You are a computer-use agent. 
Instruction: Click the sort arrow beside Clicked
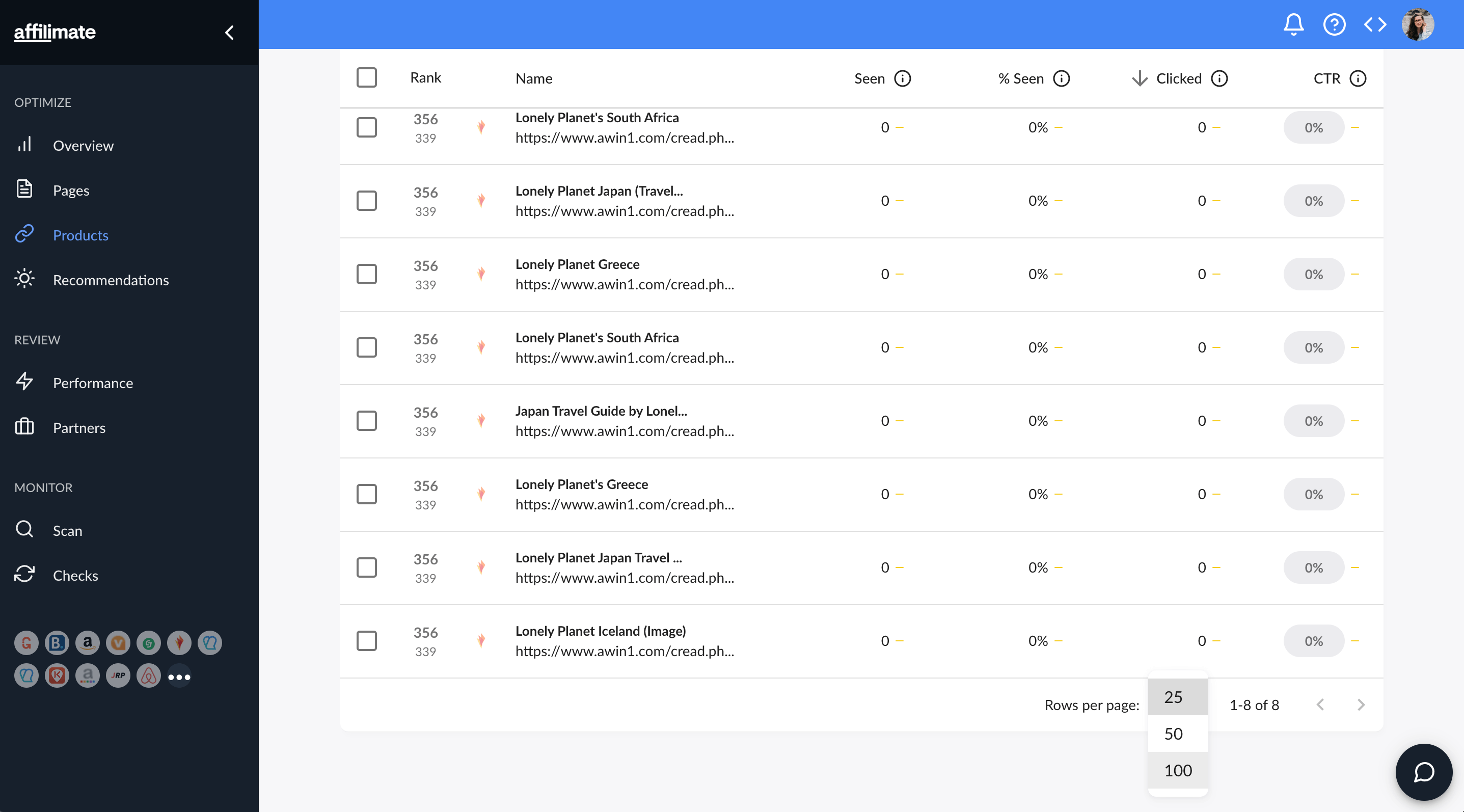pyautogui.click(x=1140, y=78)
